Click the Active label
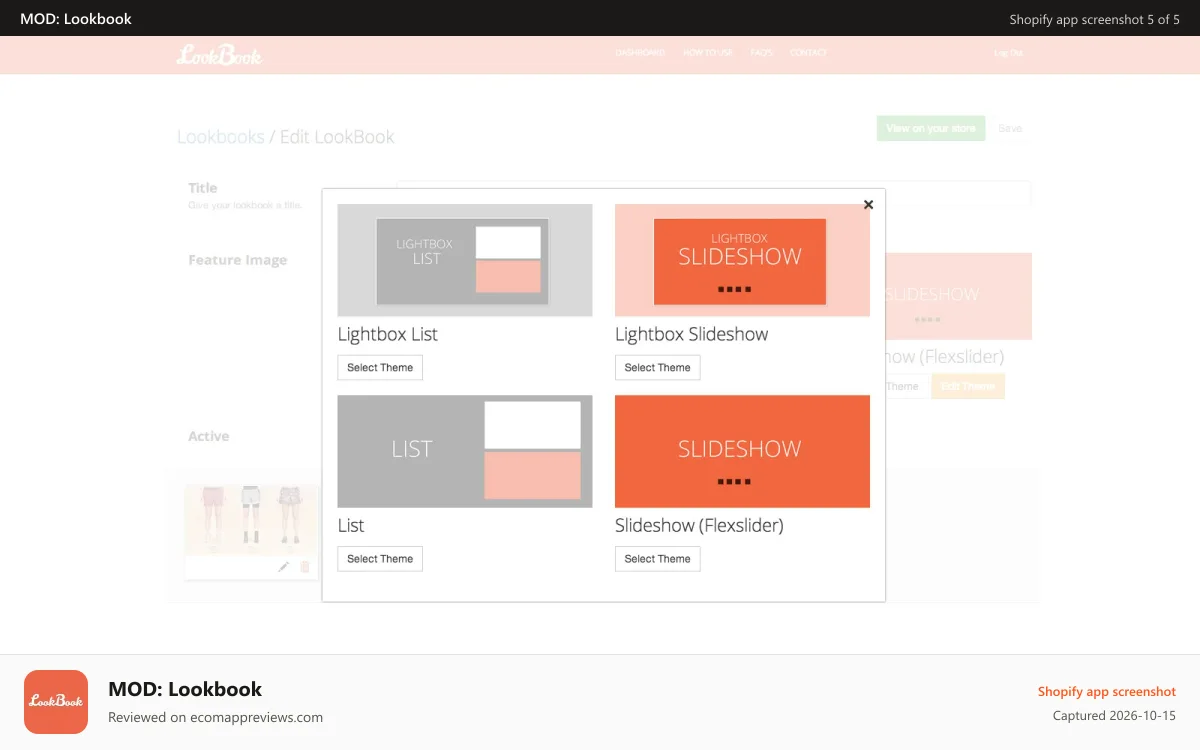Viewport: 1200px width, 750px height. (209, 436)
